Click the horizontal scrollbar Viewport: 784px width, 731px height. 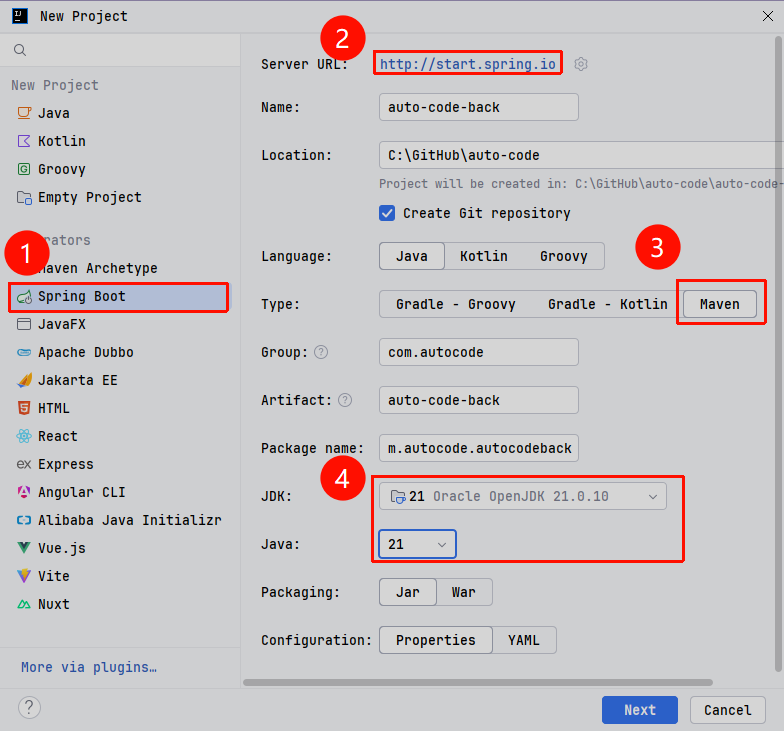pyautogui.click(x=478, y=682)
